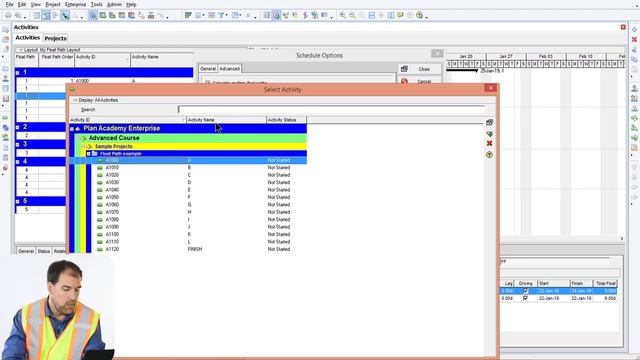Select activity row A1050

(x=188, y=197)
